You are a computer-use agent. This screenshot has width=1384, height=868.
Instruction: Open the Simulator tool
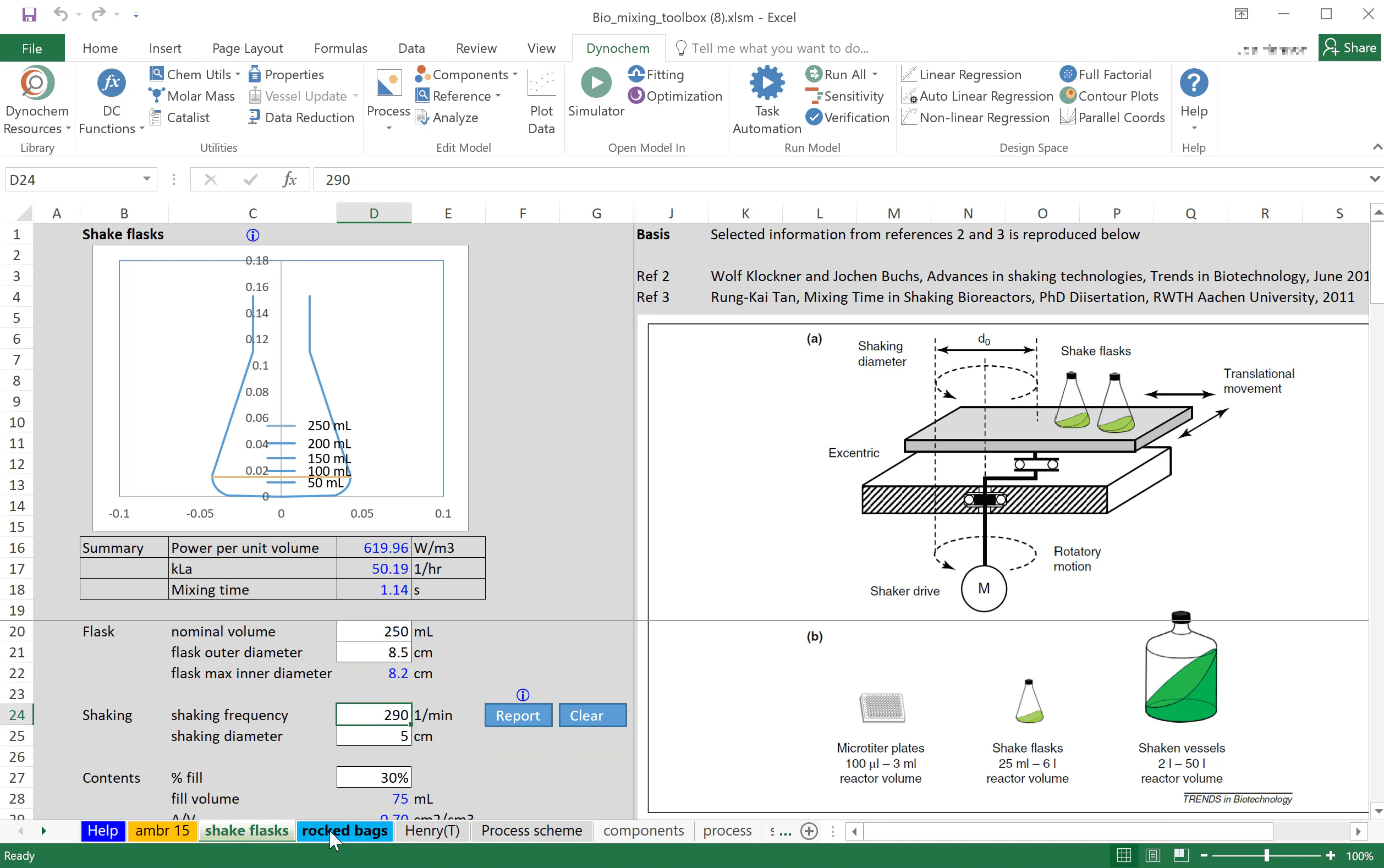[x=596, y=93]
